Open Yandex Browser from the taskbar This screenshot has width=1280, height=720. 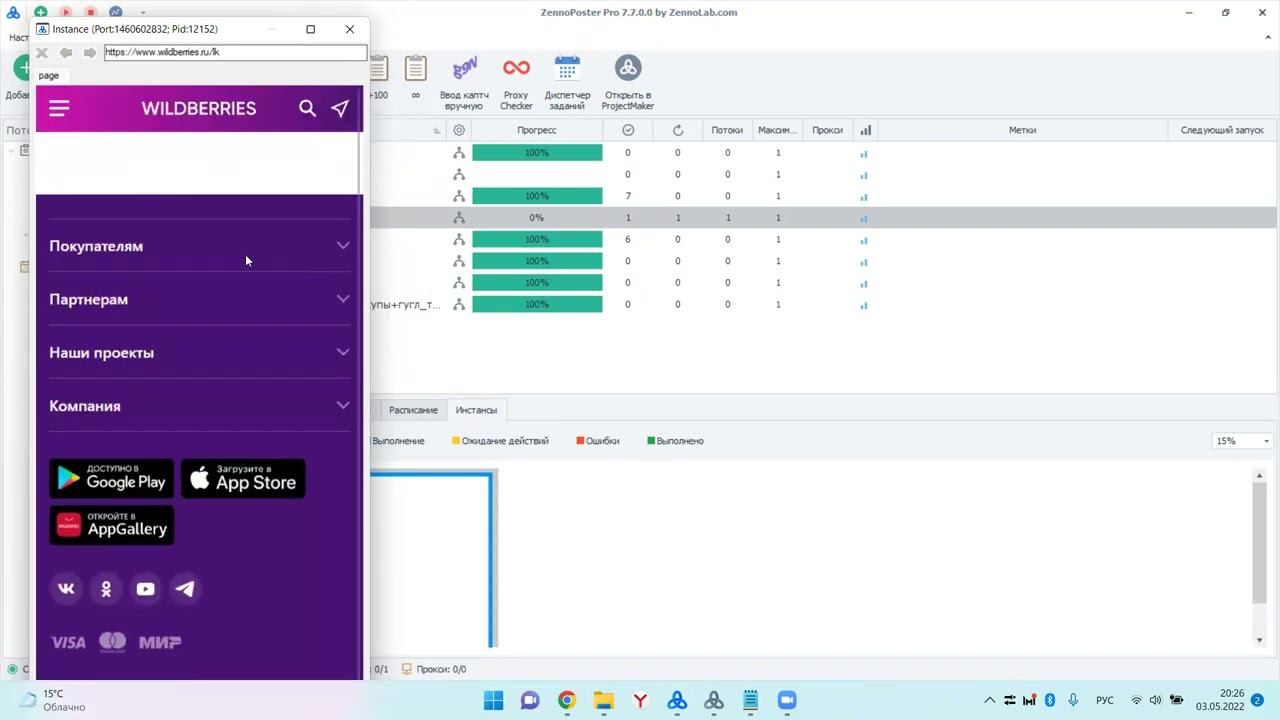click(x=640, y=700)
